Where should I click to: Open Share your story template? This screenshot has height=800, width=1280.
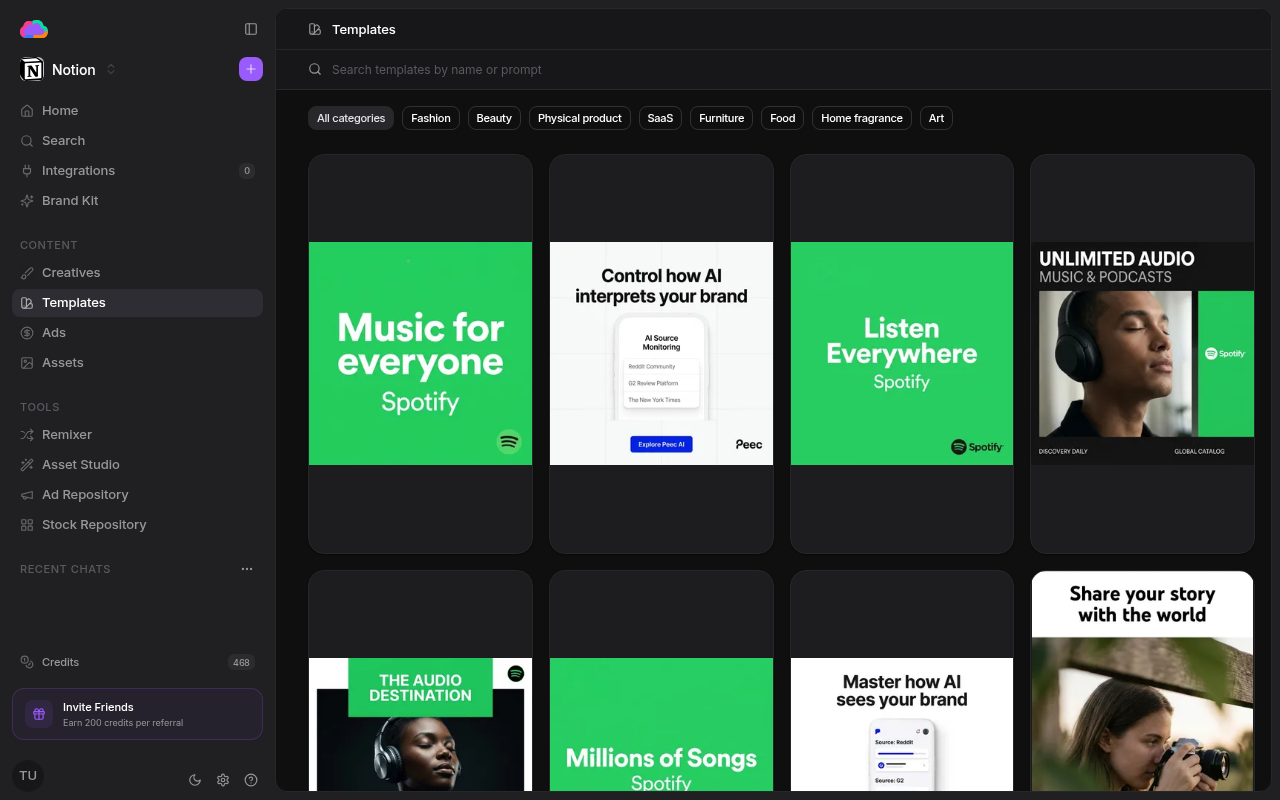pos(1142,681)
